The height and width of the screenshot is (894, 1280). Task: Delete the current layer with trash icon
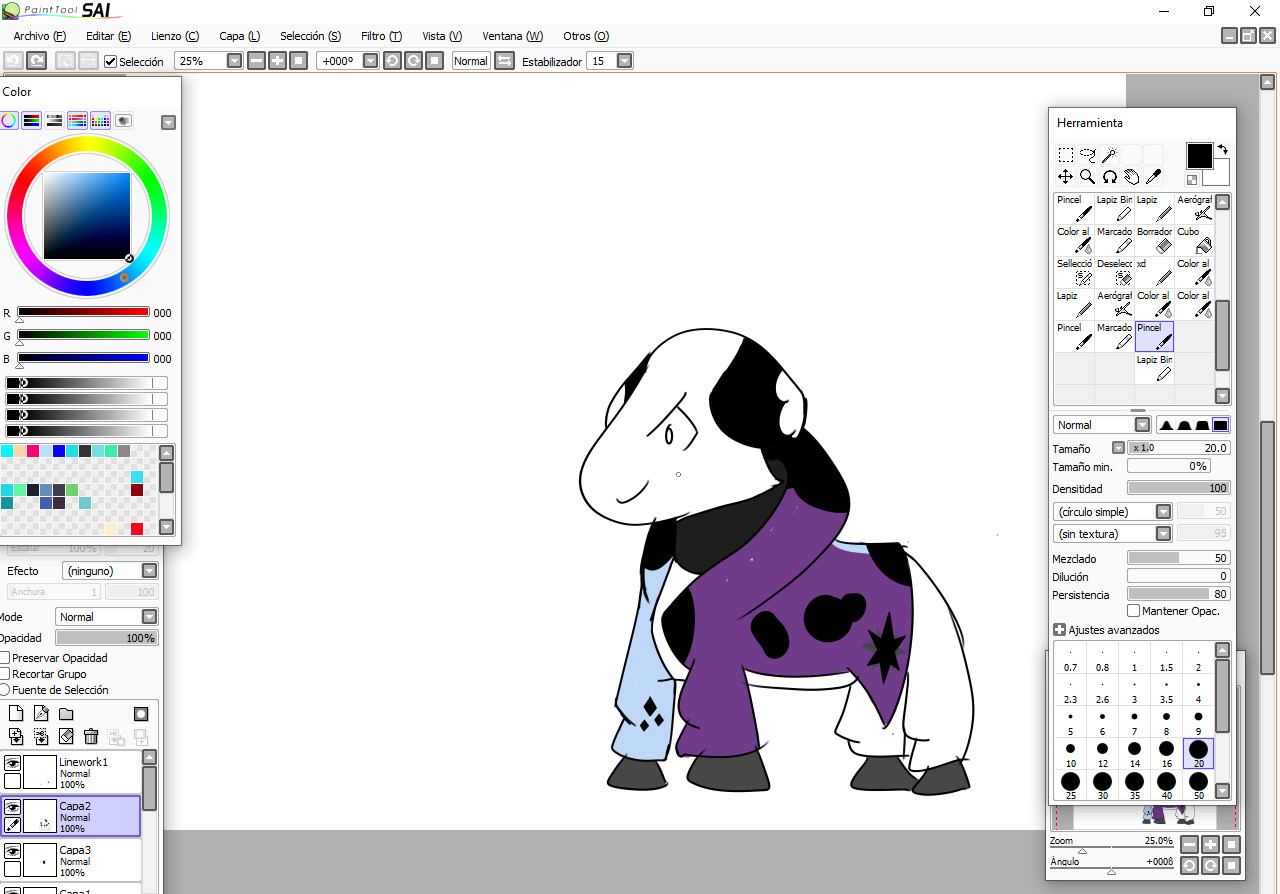click(91, 736)
